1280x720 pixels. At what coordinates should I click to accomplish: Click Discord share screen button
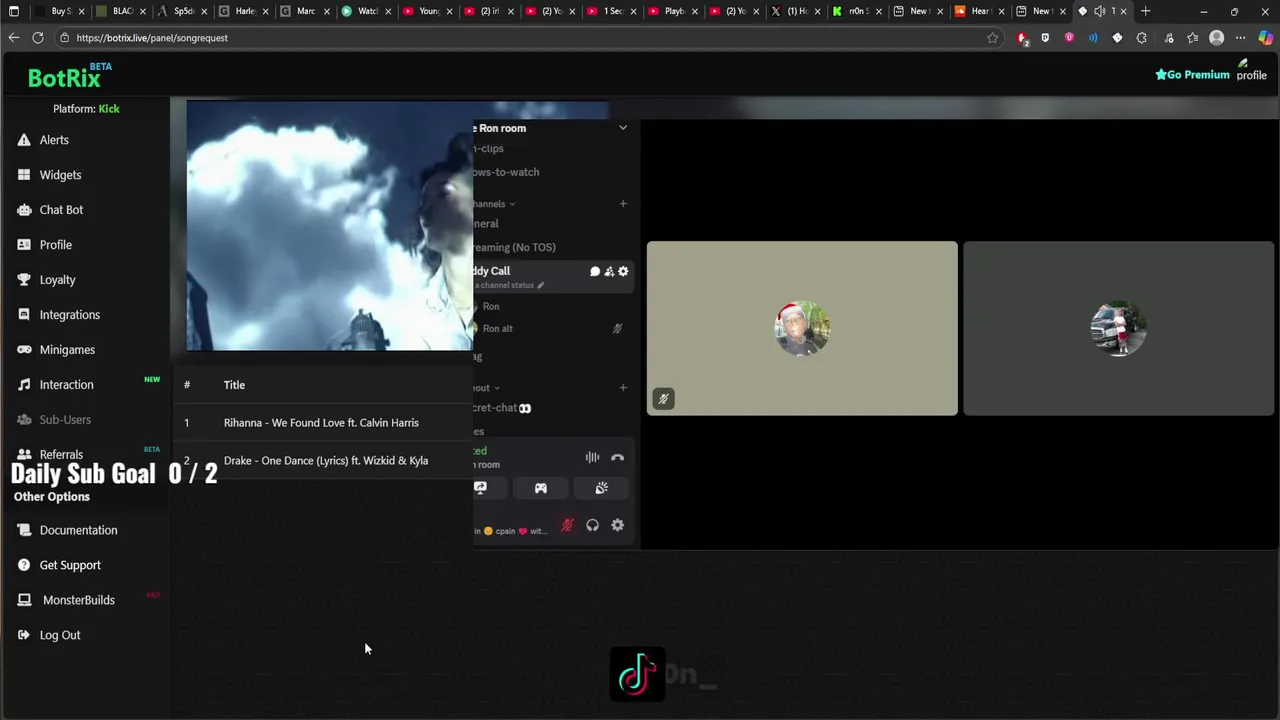click(x=481, y=488)
